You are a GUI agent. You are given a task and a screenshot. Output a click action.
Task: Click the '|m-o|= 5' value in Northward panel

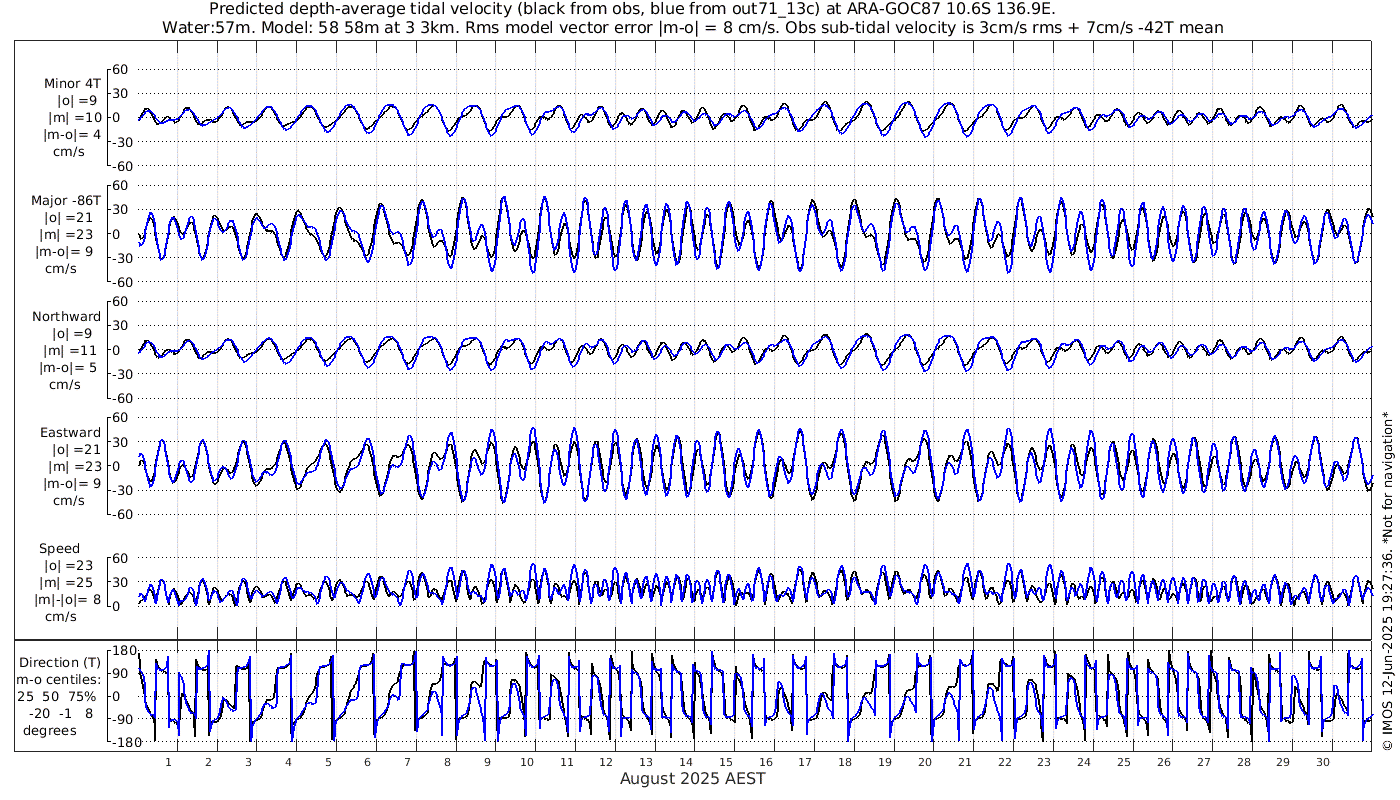click(x=68, y=367)
